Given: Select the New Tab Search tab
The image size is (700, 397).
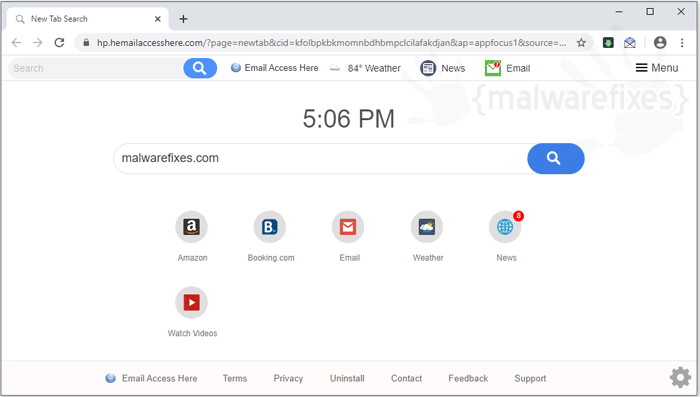Looking at the screenshot, I should point(88,19).
